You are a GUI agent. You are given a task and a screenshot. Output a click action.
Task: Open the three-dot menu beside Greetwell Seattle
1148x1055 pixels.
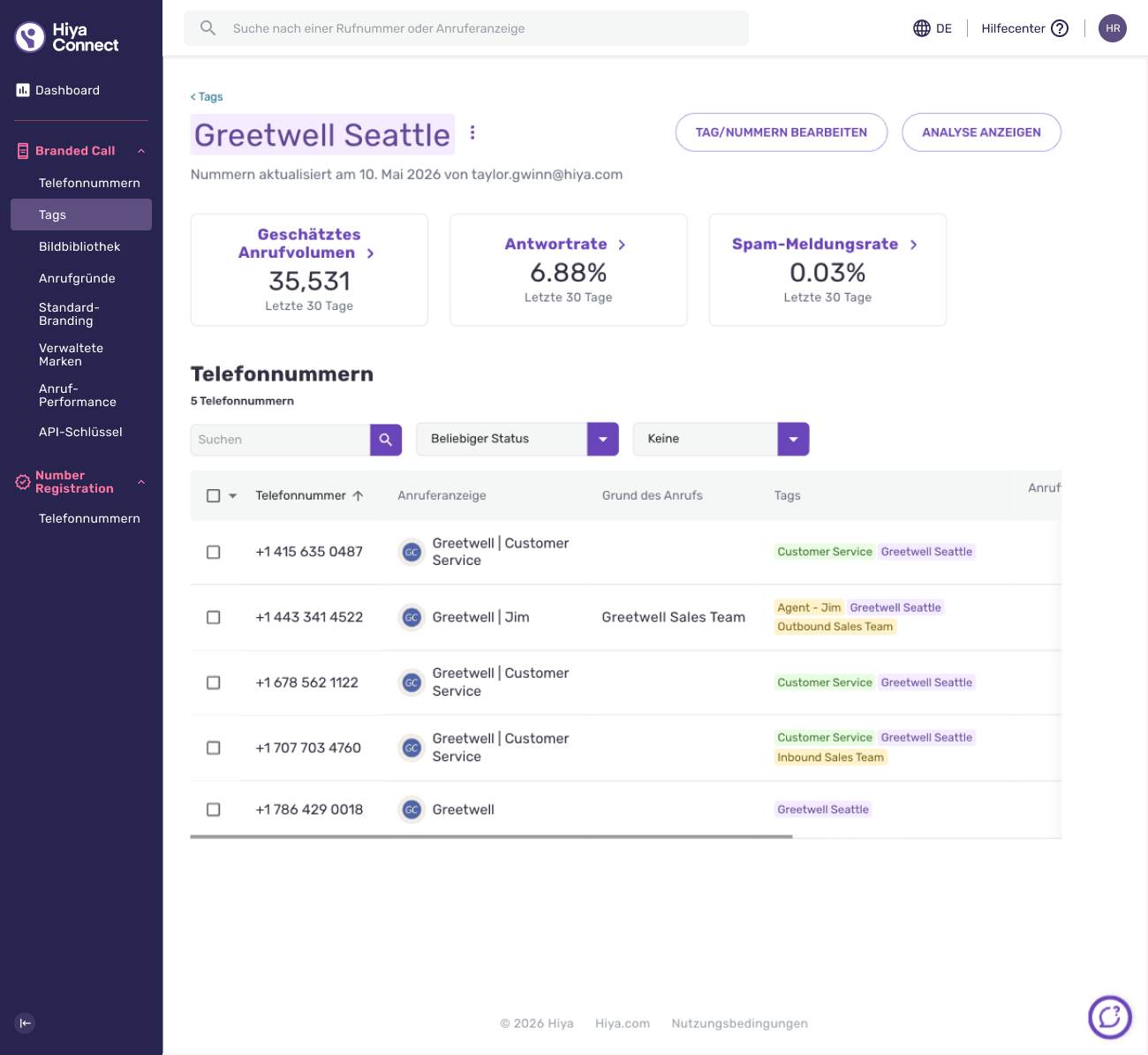(472, 132)
